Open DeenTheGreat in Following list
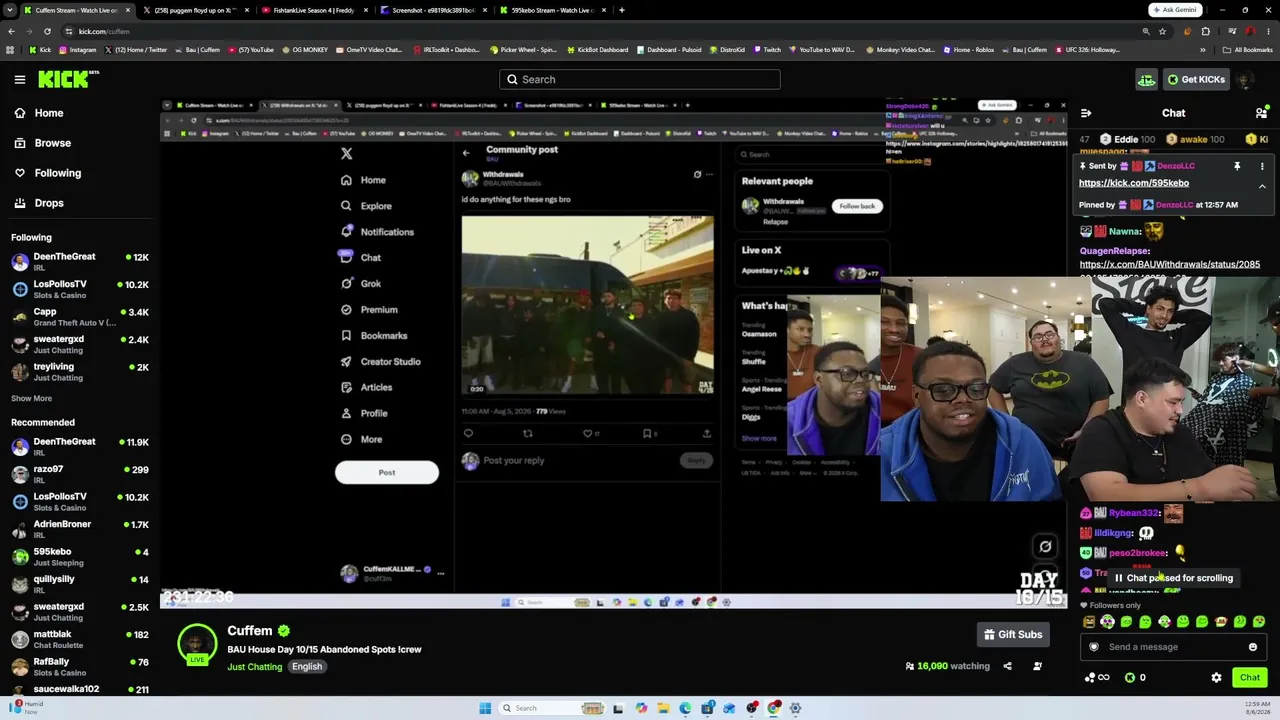The image size is (1280, 720). 80,261
